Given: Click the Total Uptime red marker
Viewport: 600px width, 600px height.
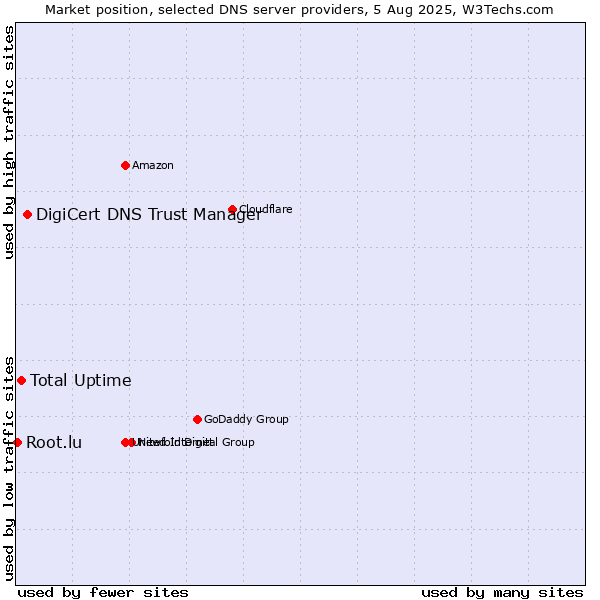Looking at the screenshot, I should coord(21,381).
